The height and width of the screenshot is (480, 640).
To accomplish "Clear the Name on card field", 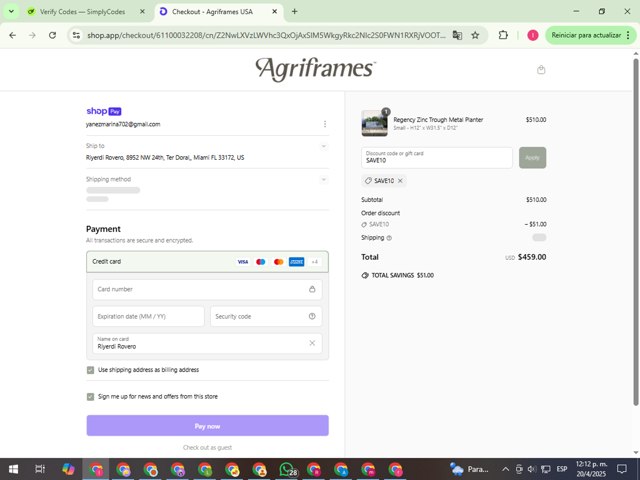I will click(x=312, y=343).
